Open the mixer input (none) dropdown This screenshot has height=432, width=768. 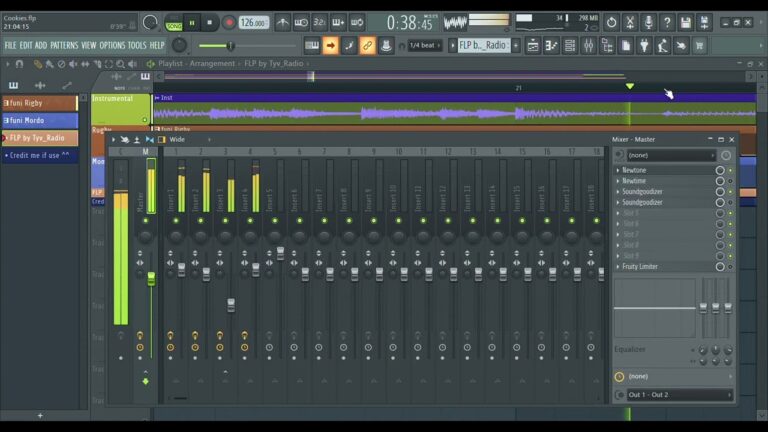click(x=671, y=155)
